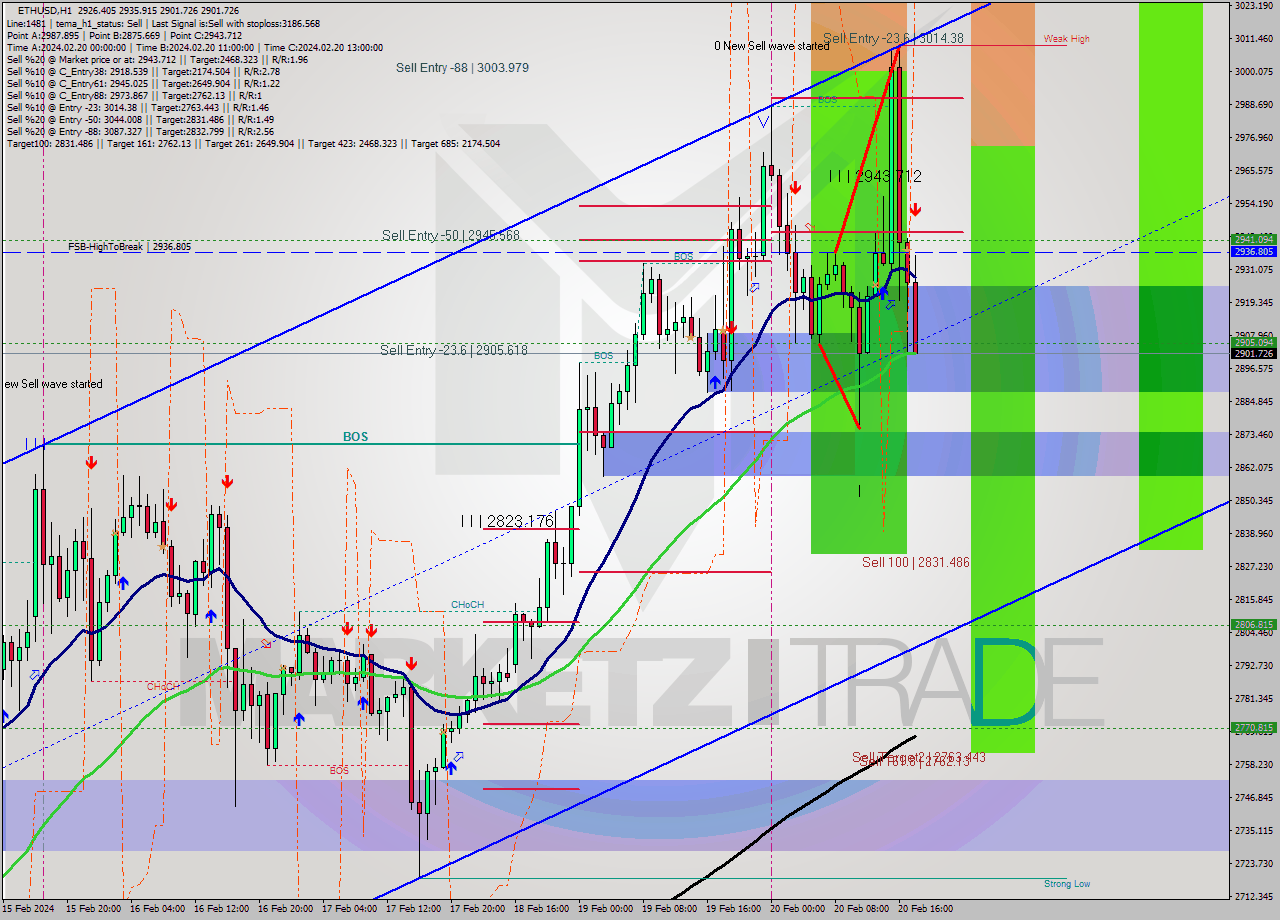Select the 'Sell 100 | 2831.486' target label
Screen dimensions: 1280x920
916,563
